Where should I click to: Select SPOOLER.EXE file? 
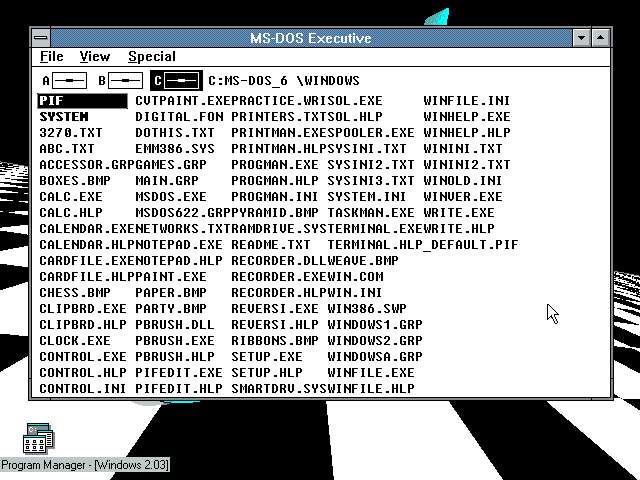371,133
